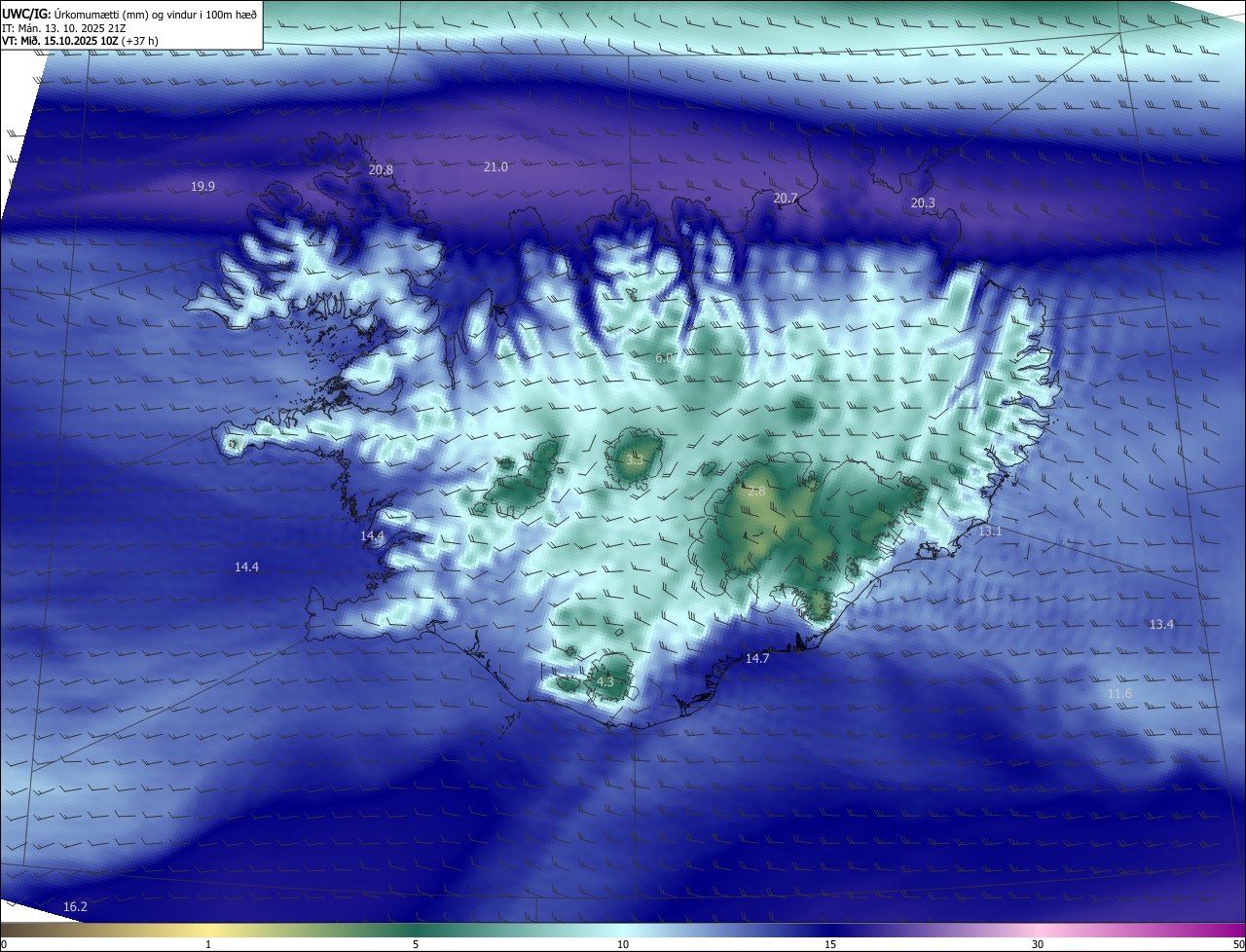This screenshot has width=1246, height=952.
Task: Click the 2.8 value label
Action: (756, 491)
